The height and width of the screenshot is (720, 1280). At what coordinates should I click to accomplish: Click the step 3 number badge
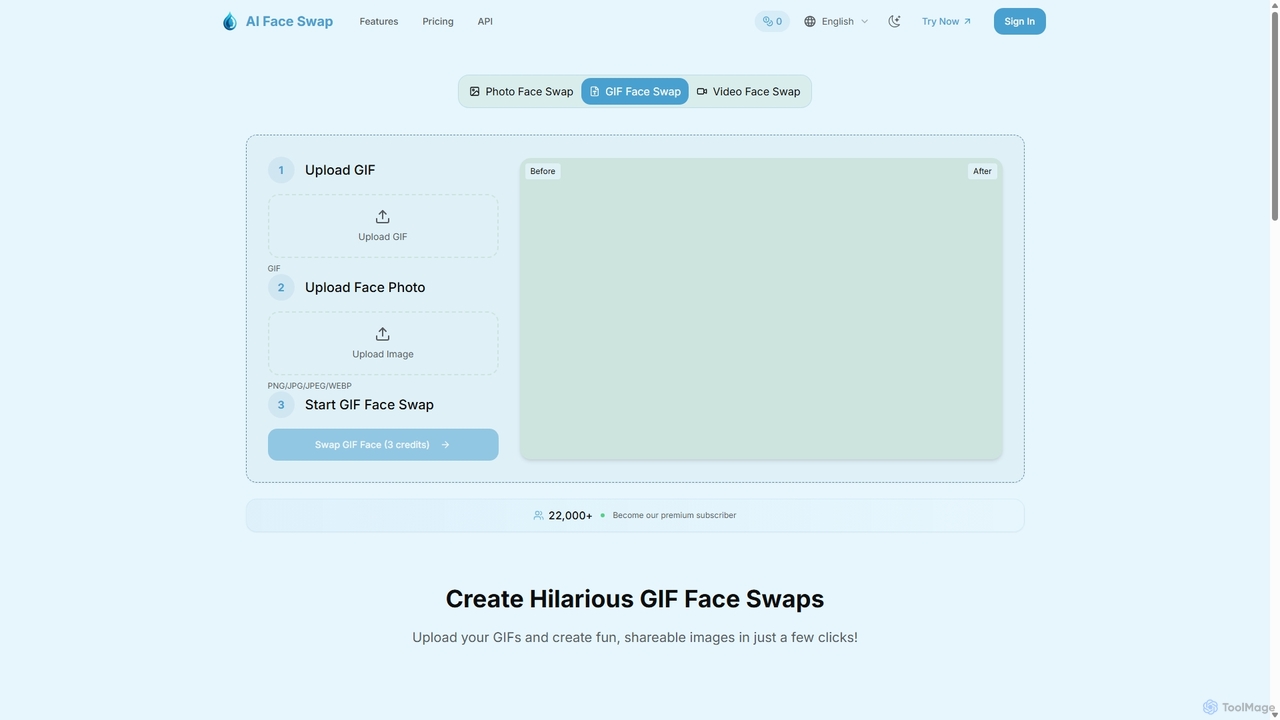click(281, 405)
